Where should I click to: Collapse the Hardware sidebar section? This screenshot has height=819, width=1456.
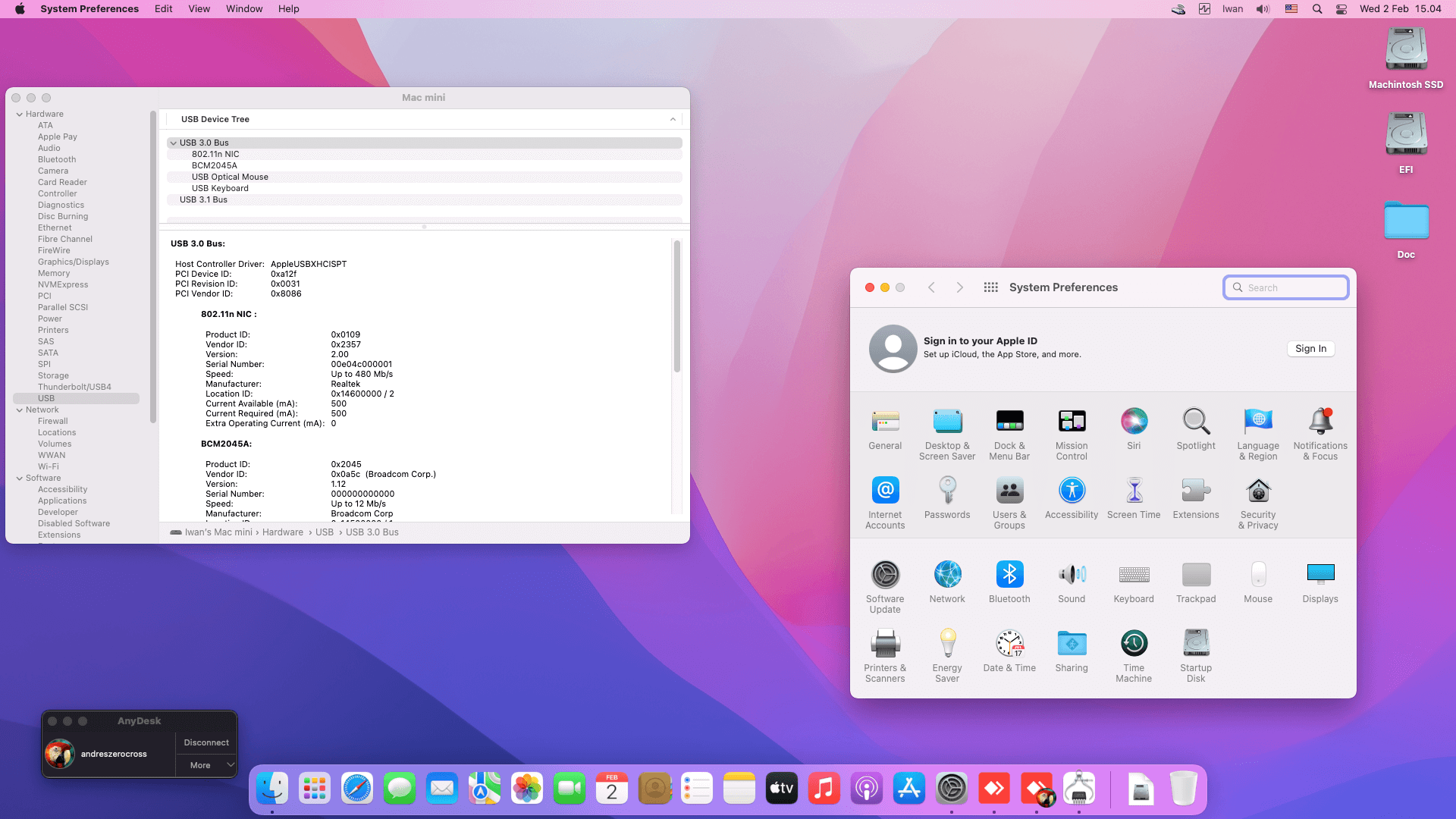point(20,115)
